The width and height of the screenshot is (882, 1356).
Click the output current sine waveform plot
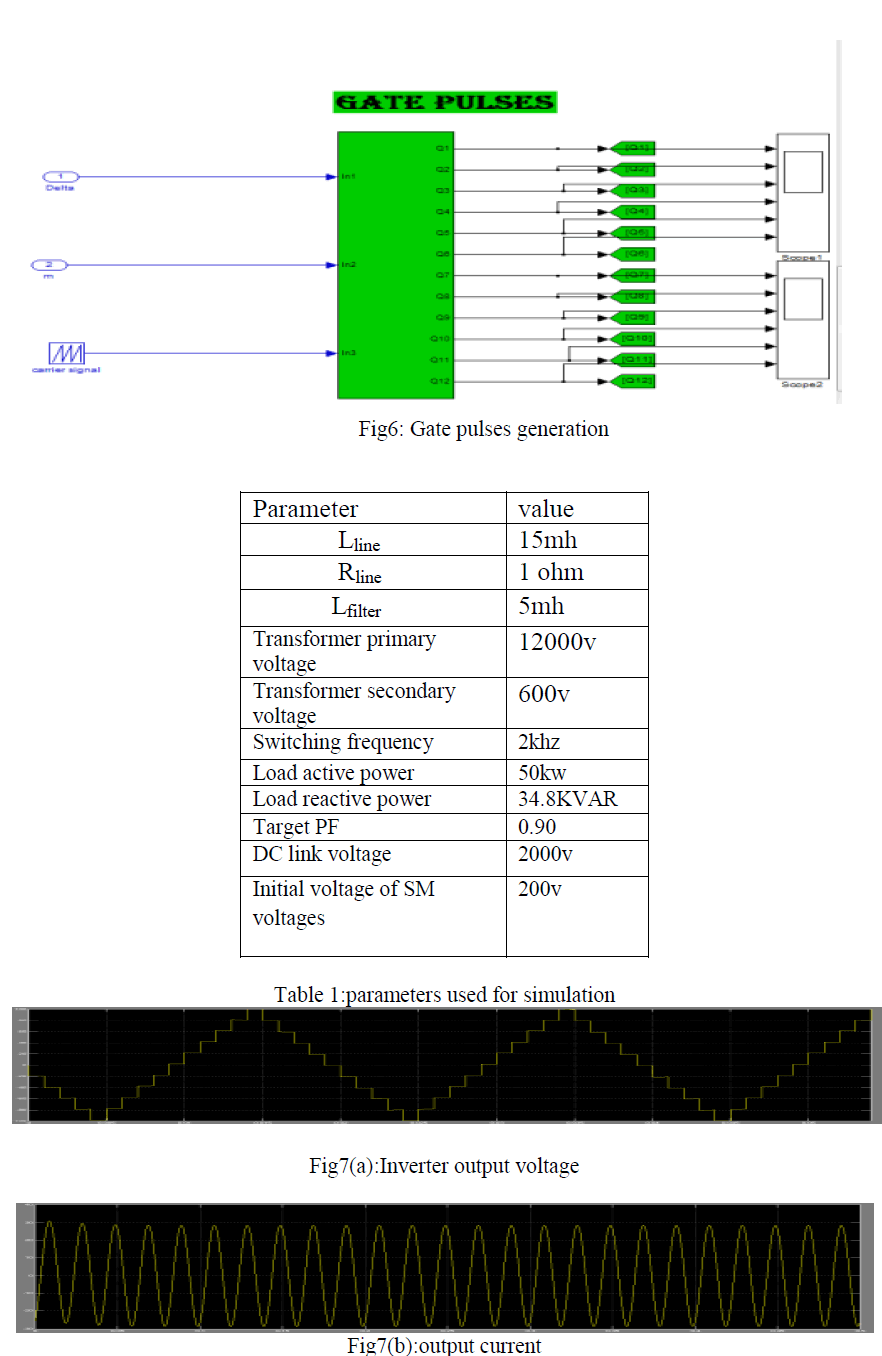(x=446, y=1267)
